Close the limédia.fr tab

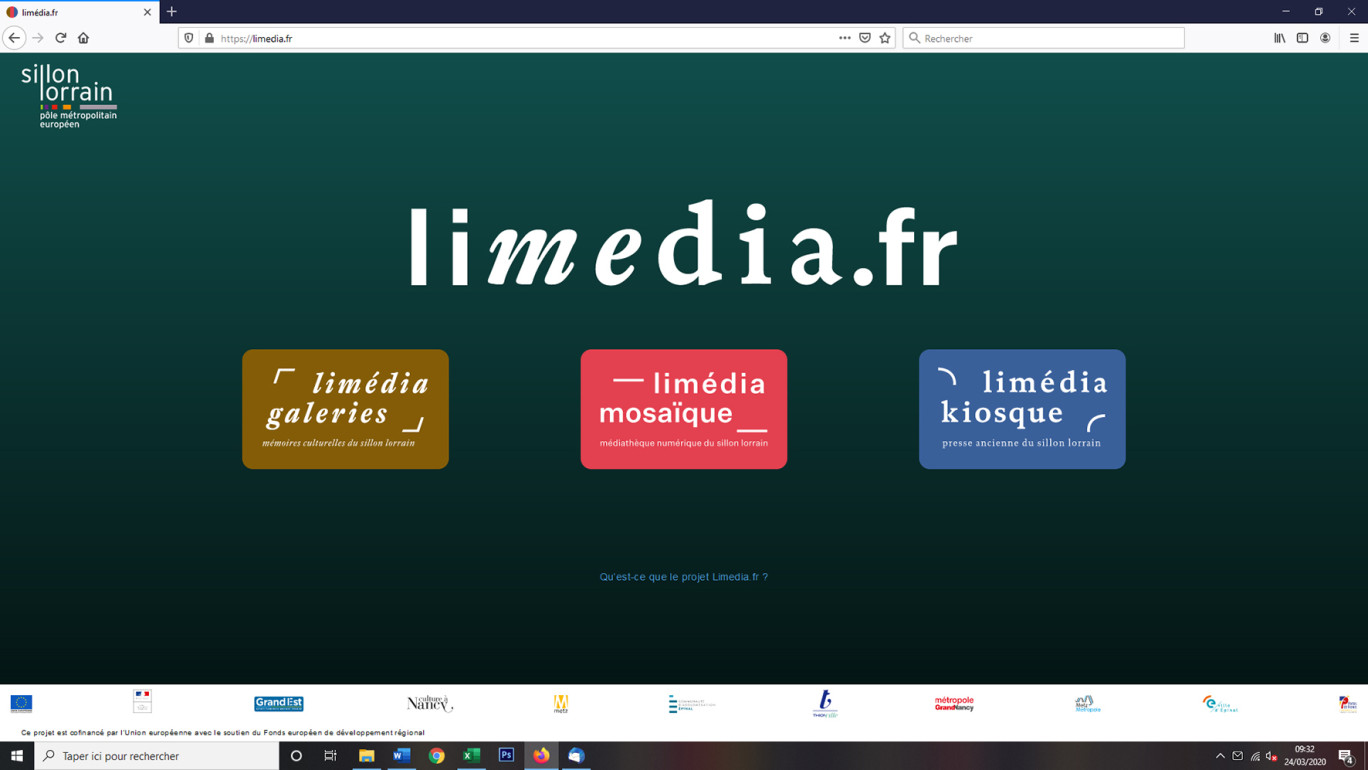coord(147,12)
